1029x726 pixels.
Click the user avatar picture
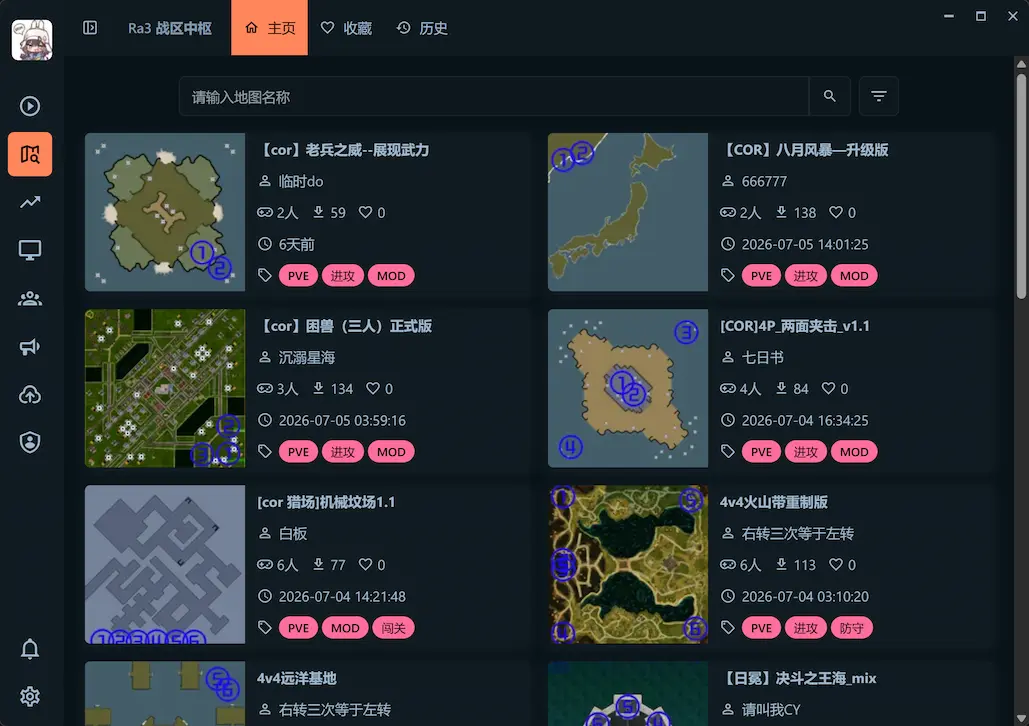pos(32,39)
